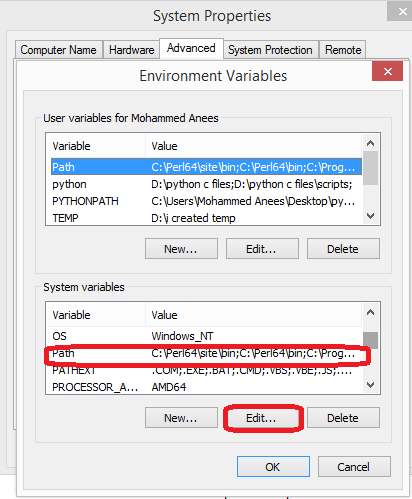Click scroll-down arrow in system variables list

pyautogui.click(x=370, y=385)
